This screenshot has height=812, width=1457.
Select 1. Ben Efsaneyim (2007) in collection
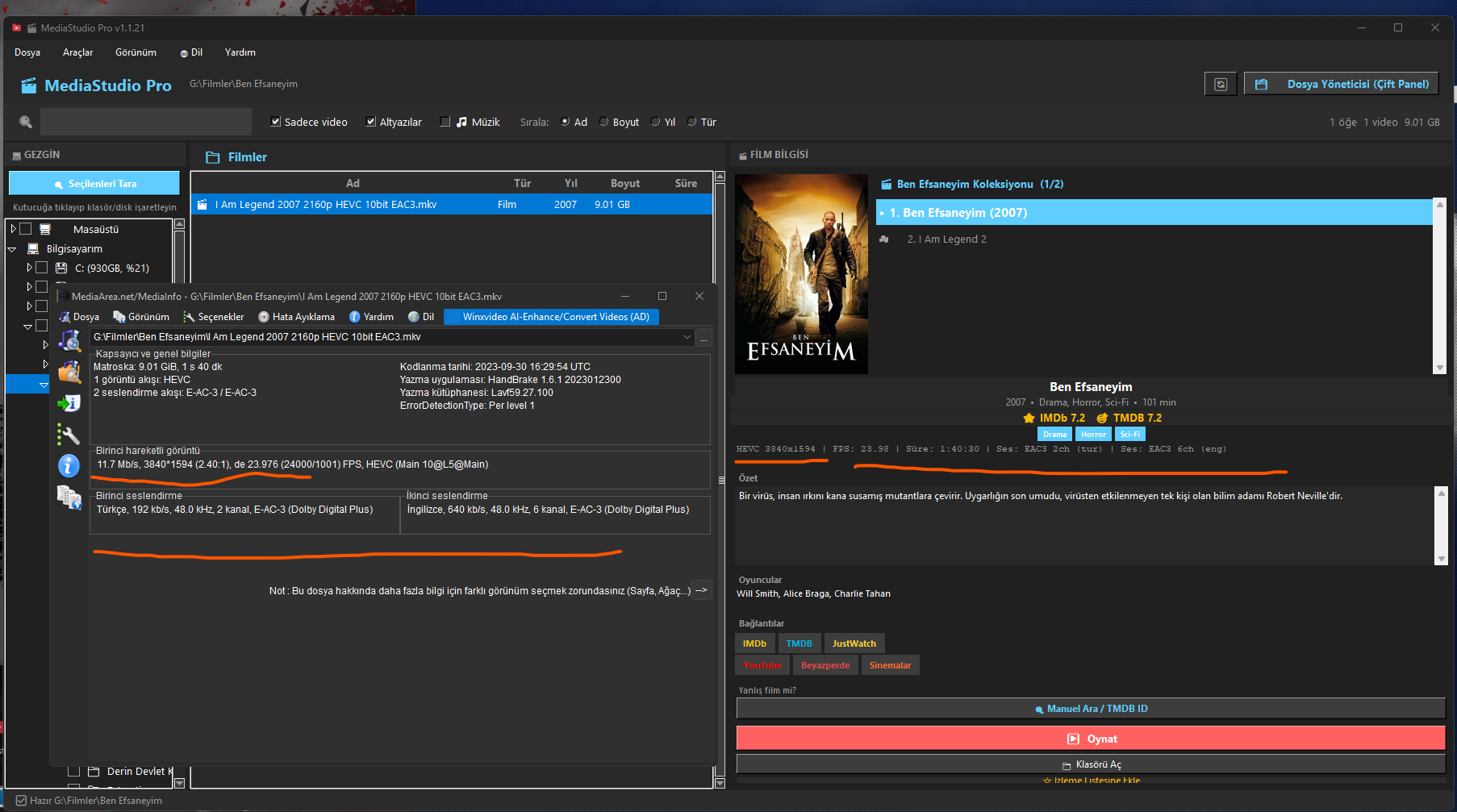click(1154, 213)
